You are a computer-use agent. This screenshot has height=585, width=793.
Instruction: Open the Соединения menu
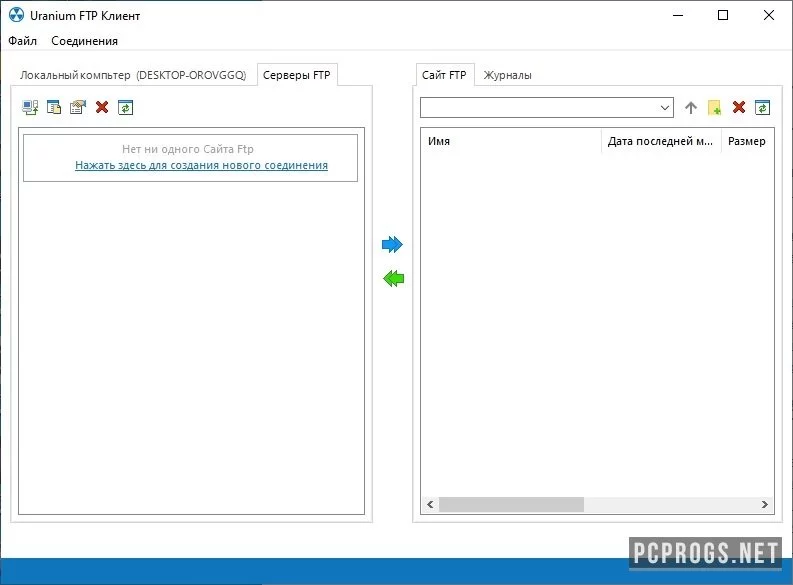pyautogui.click(x=84, y=41)
